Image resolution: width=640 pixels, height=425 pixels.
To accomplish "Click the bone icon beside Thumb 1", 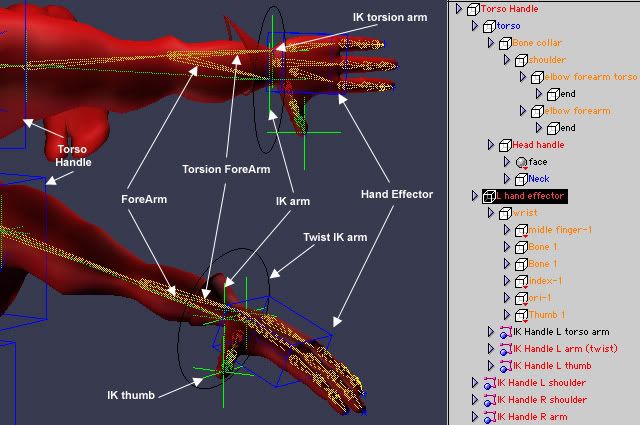I will (521, 315).
